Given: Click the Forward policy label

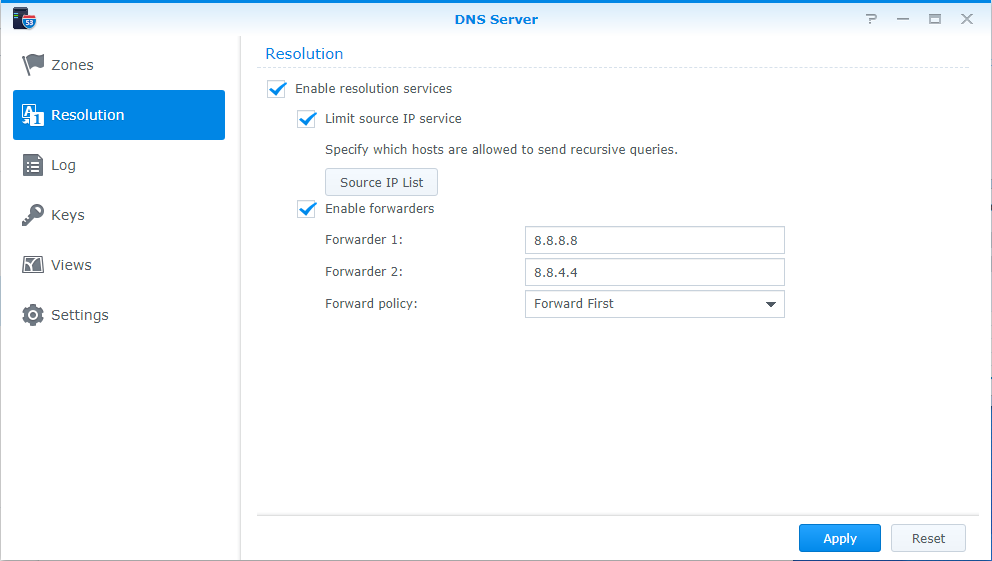Looking at the screenshot, I should [371, 304].
